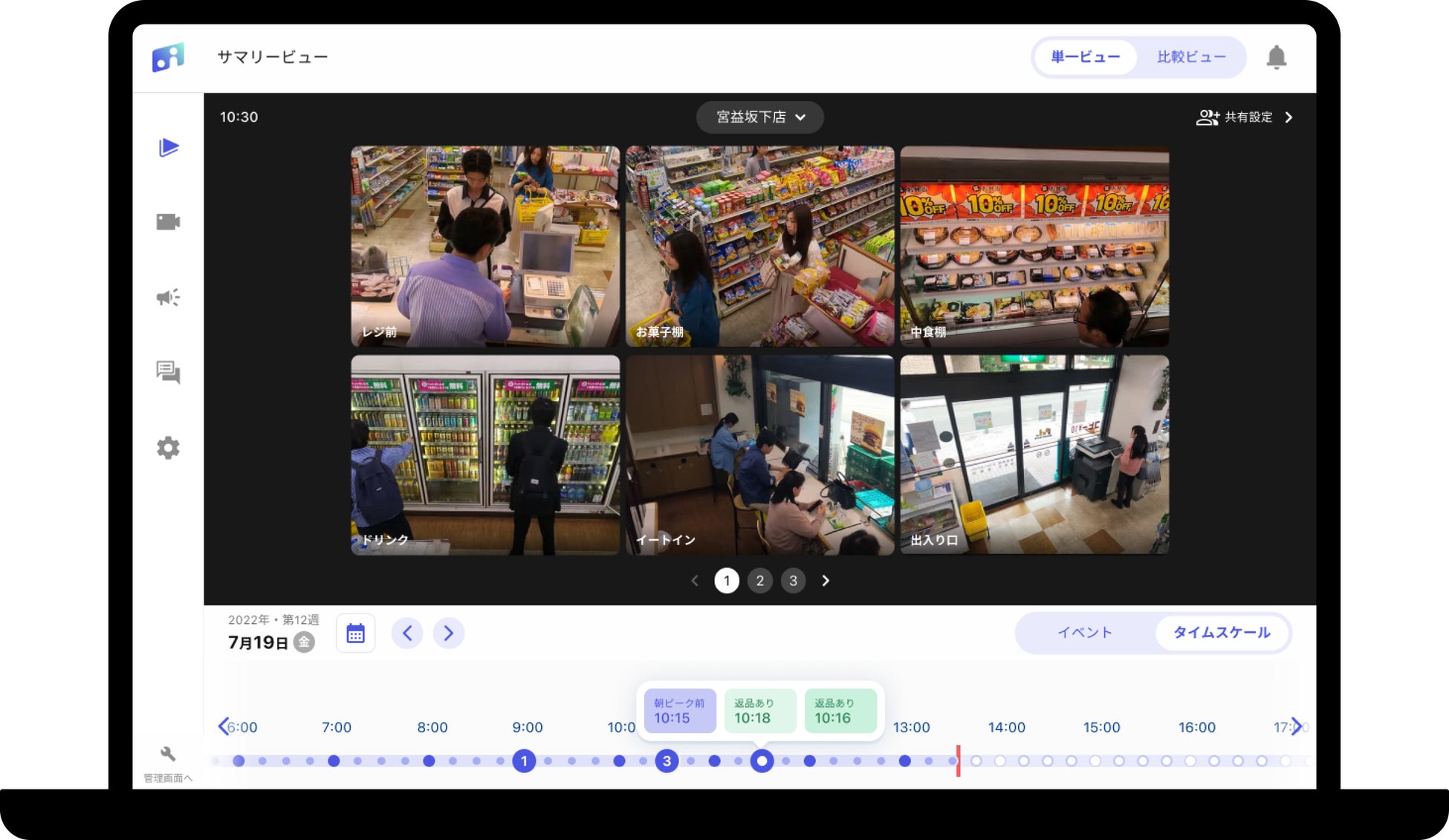
Task: Go to previous day arrow button
Action: point(407,634)
